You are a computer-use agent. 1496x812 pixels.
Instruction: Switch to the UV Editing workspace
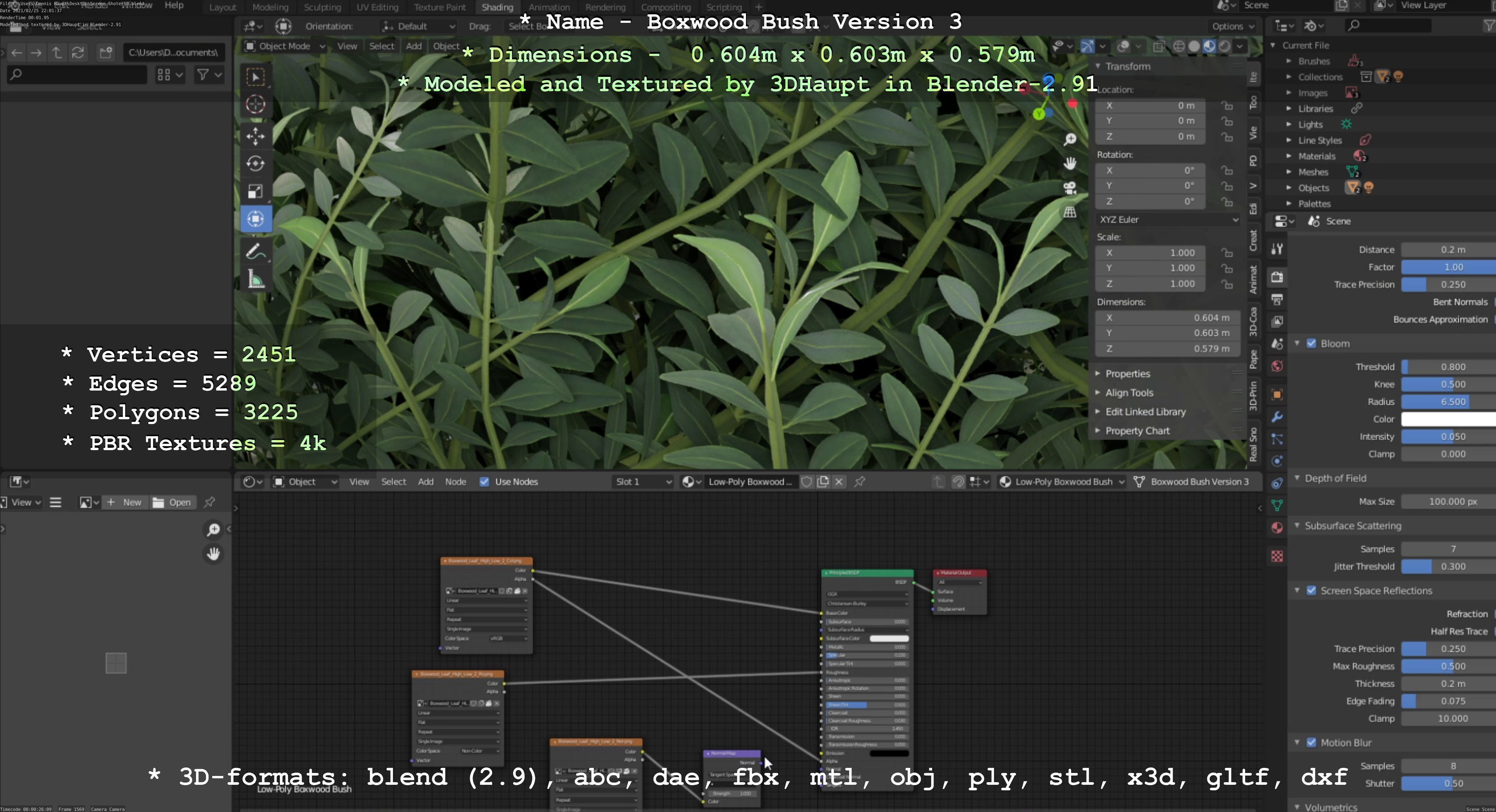pos(377,7)
